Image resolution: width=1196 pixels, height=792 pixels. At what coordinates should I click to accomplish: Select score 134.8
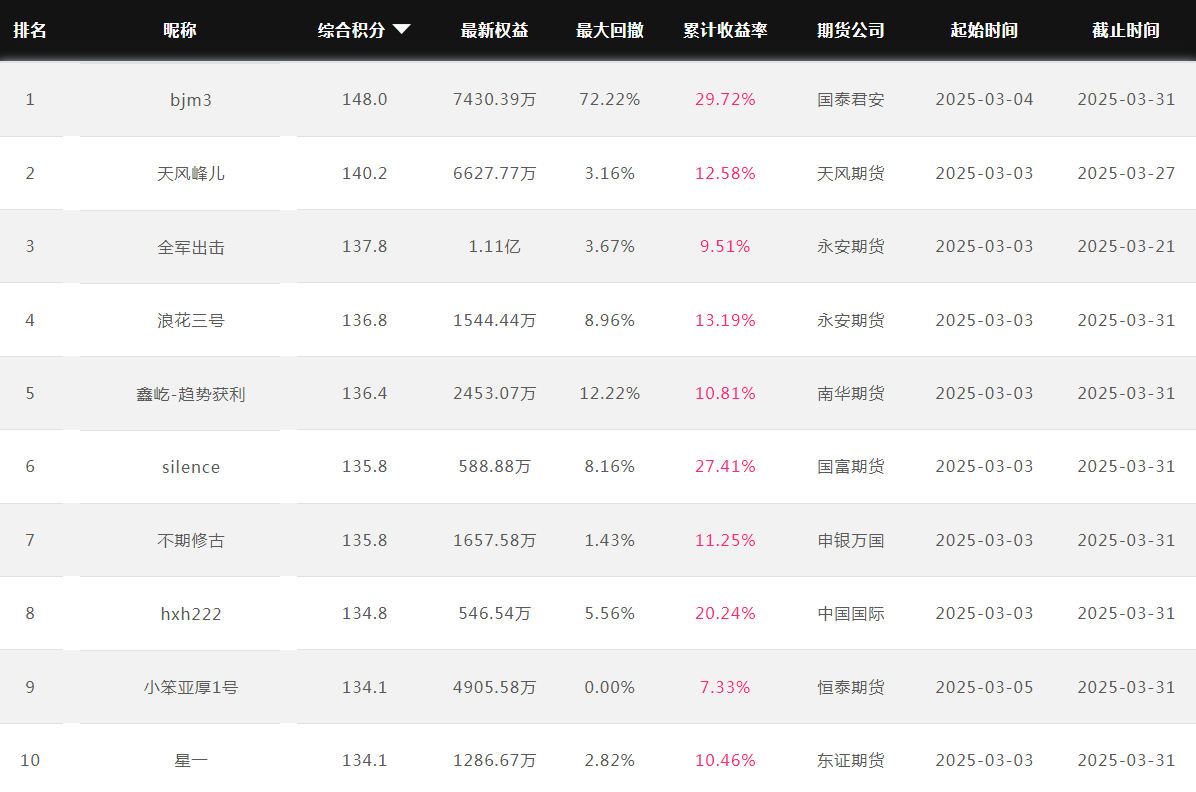(365, 613)
